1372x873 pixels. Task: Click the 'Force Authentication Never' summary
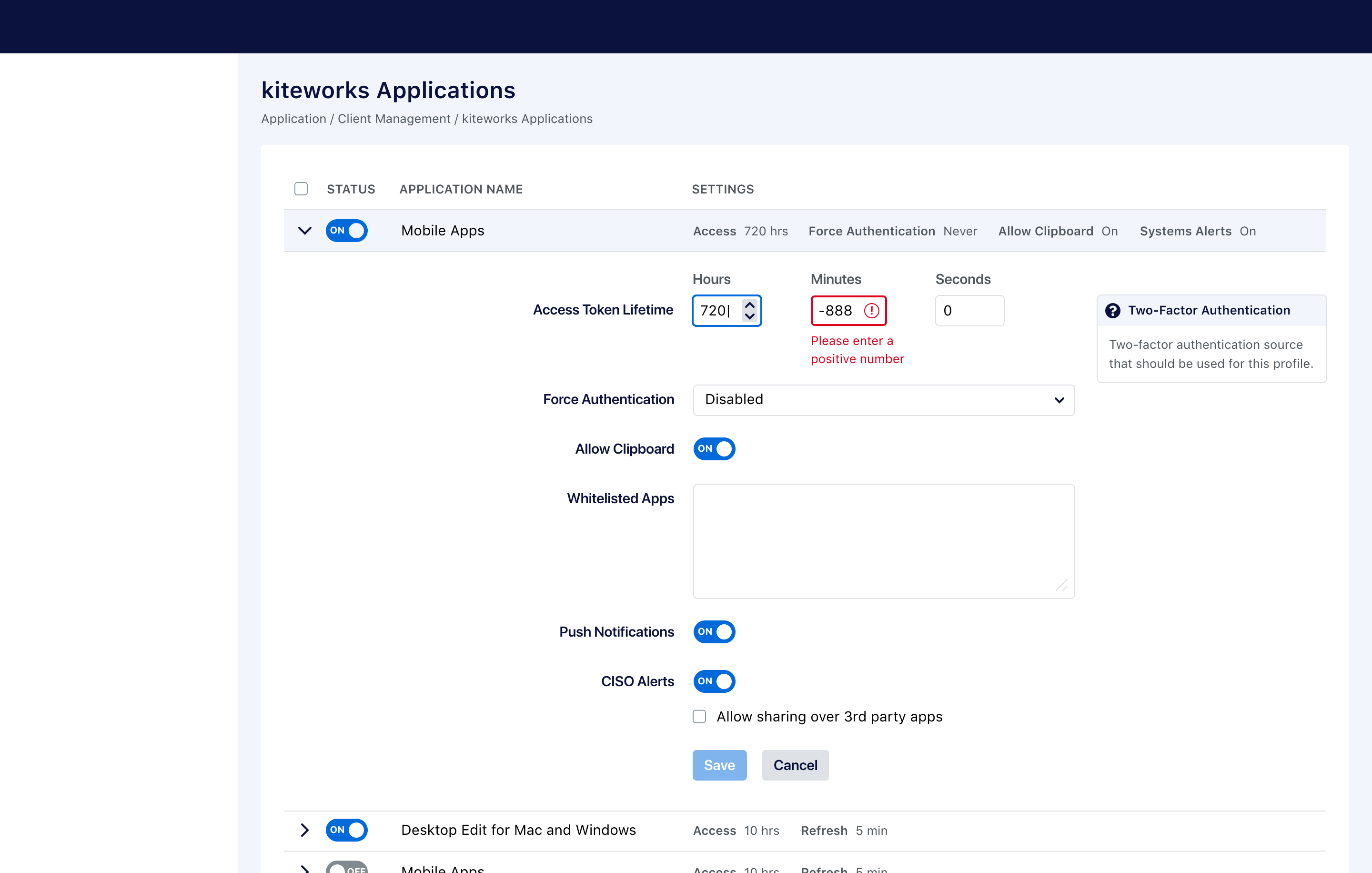click(x=893, y=232)
